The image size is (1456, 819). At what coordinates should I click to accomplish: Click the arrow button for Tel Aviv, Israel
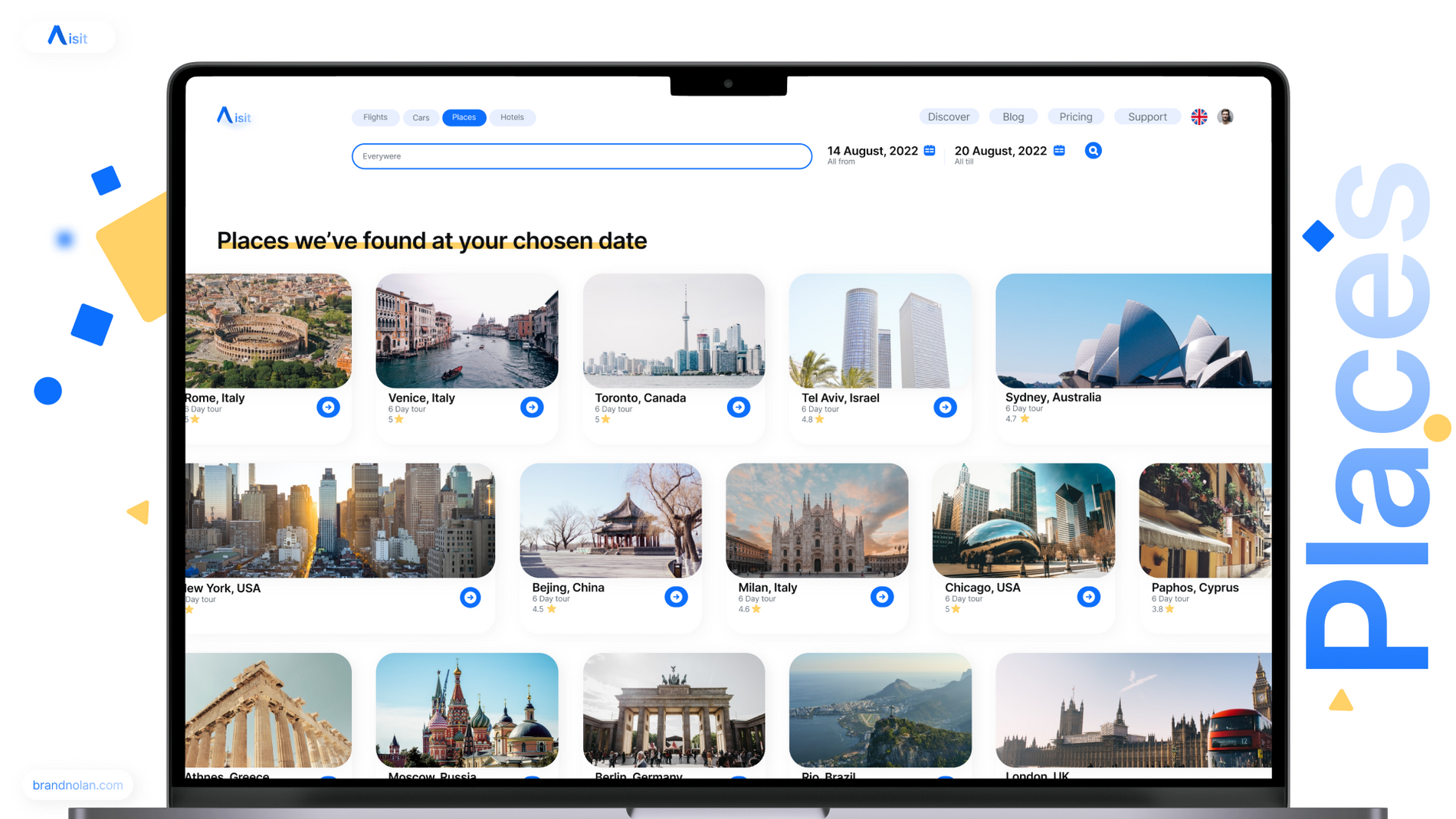click(x=945, y=407)
